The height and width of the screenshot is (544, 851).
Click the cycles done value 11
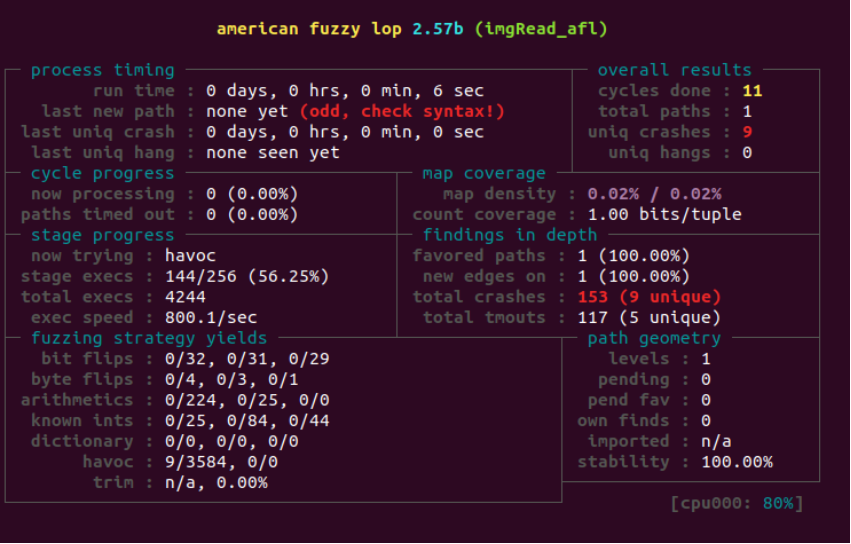coord(752,90)
